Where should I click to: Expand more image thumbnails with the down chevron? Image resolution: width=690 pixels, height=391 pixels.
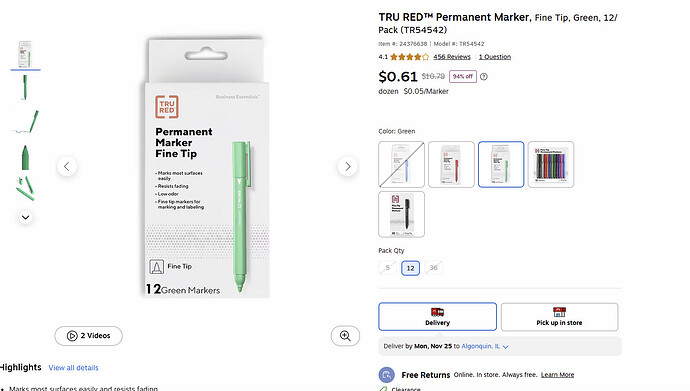[x=26, y=217]
